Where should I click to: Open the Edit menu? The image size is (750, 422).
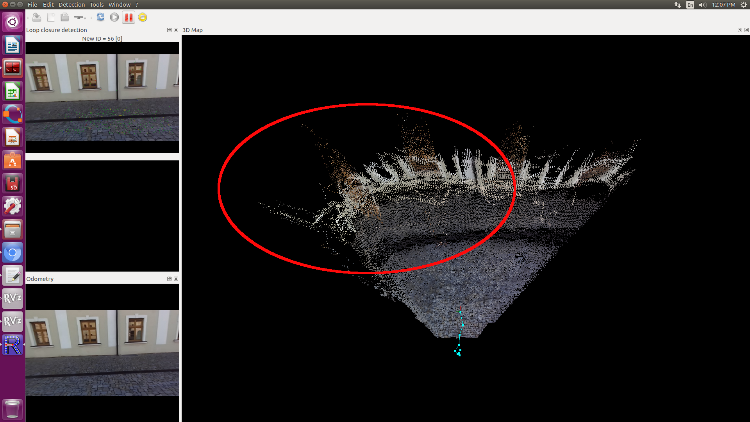pyautogui.click(x=47, y=4)
